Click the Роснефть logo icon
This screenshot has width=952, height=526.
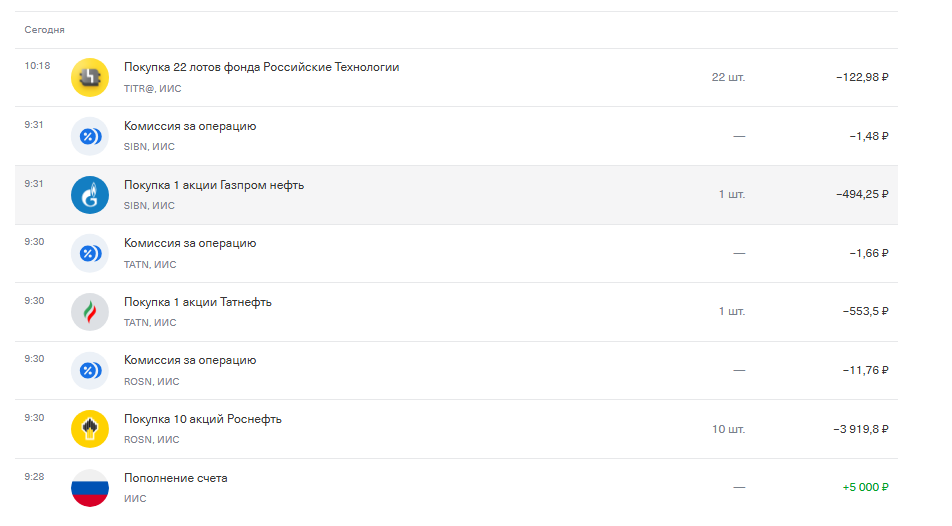tap(90, 429)
